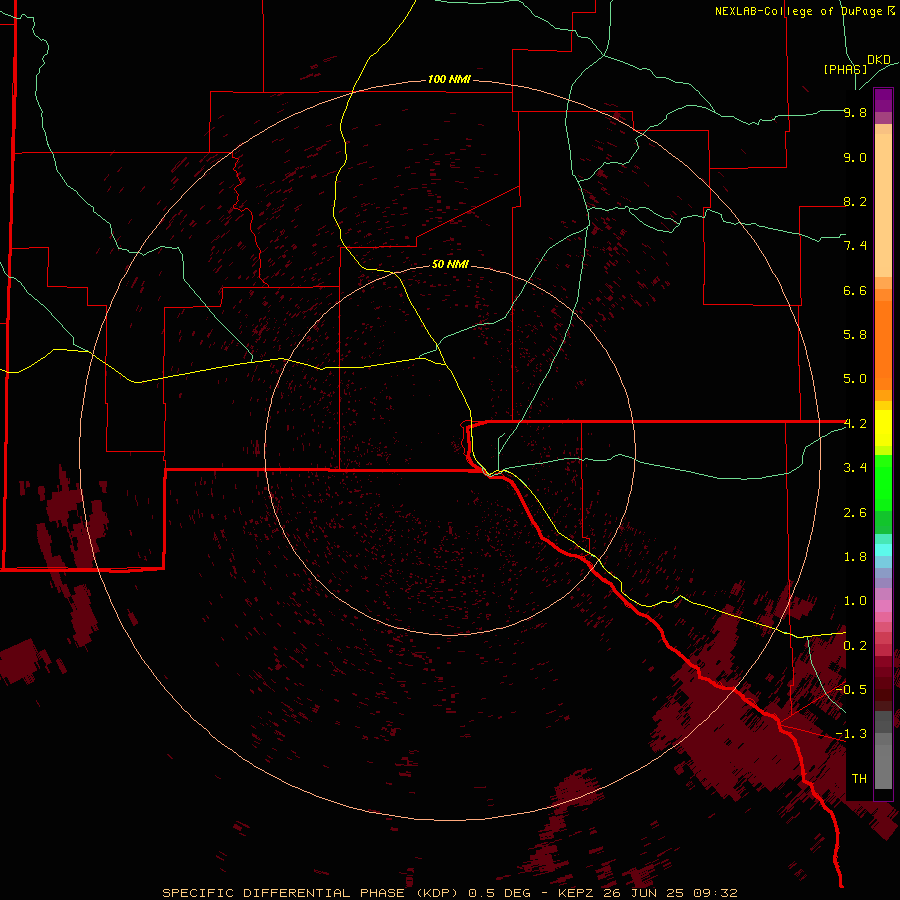Select the 1.8 value on the color scale
Viewport: 900px width, 900px height.
point(855,557)
